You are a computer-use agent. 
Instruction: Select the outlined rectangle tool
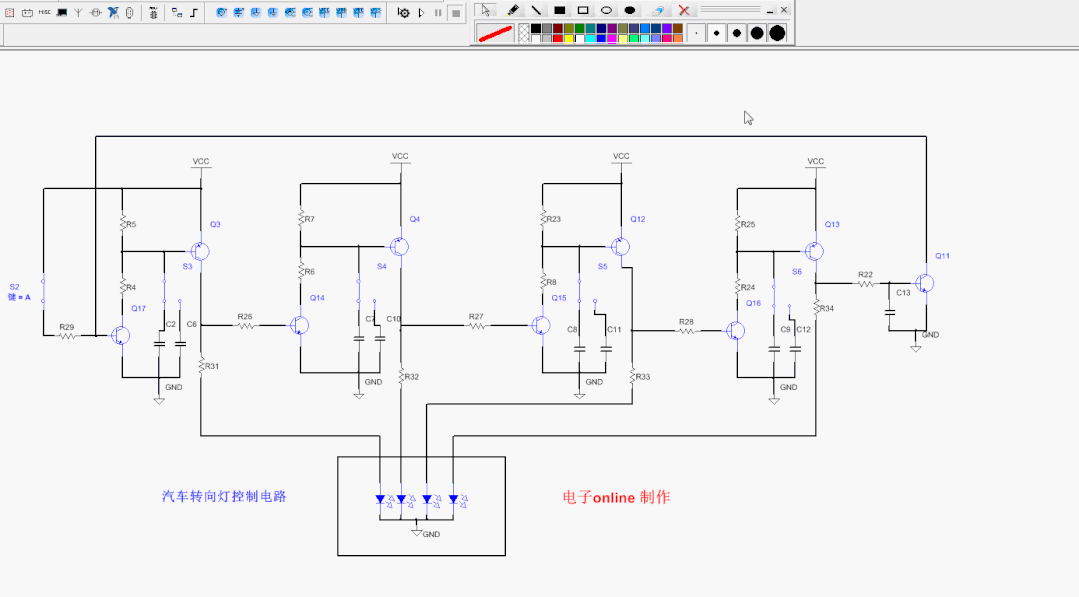pos(584,11)
